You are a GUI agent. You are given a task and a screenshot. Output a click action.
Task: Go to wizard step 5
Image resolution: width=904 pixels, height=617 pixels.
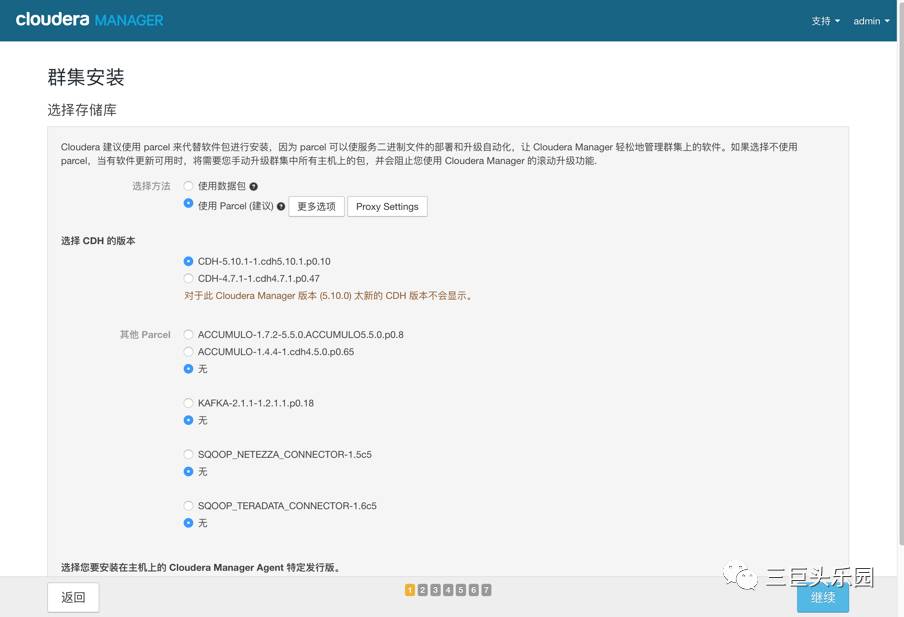[461, 590]
